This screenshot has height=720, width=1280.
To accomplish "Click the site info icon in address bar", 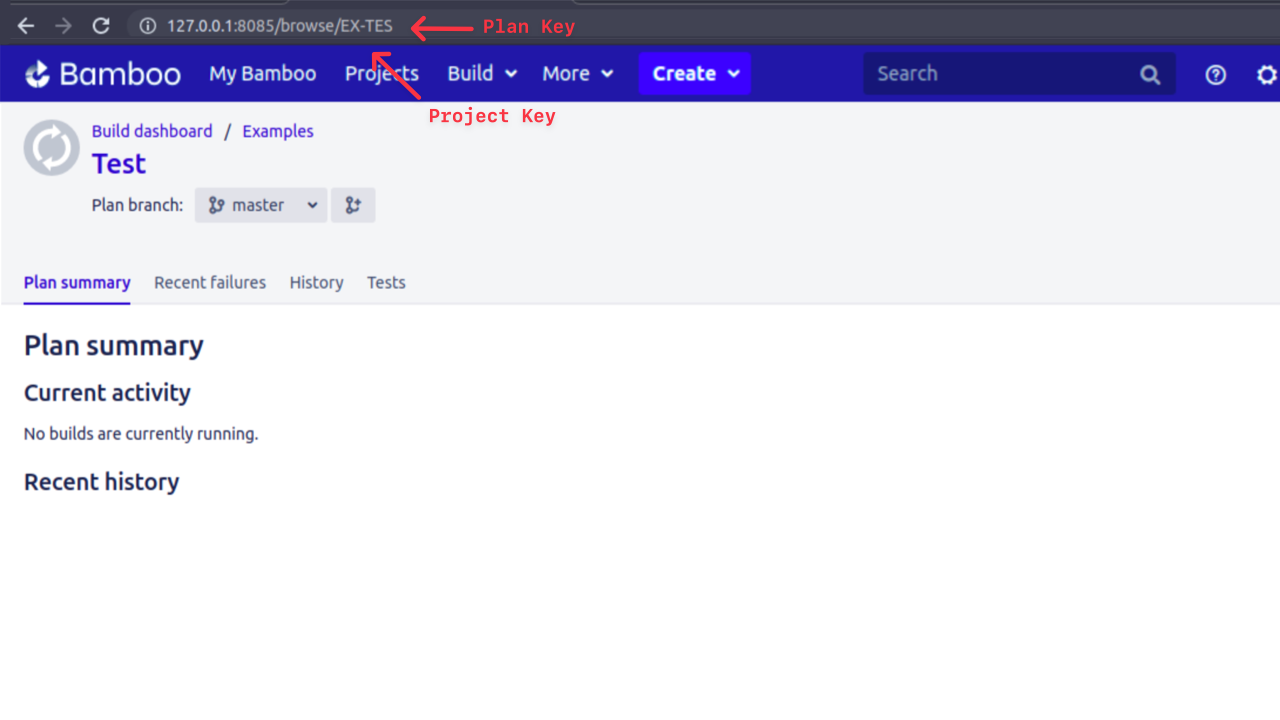I will 148,26.
